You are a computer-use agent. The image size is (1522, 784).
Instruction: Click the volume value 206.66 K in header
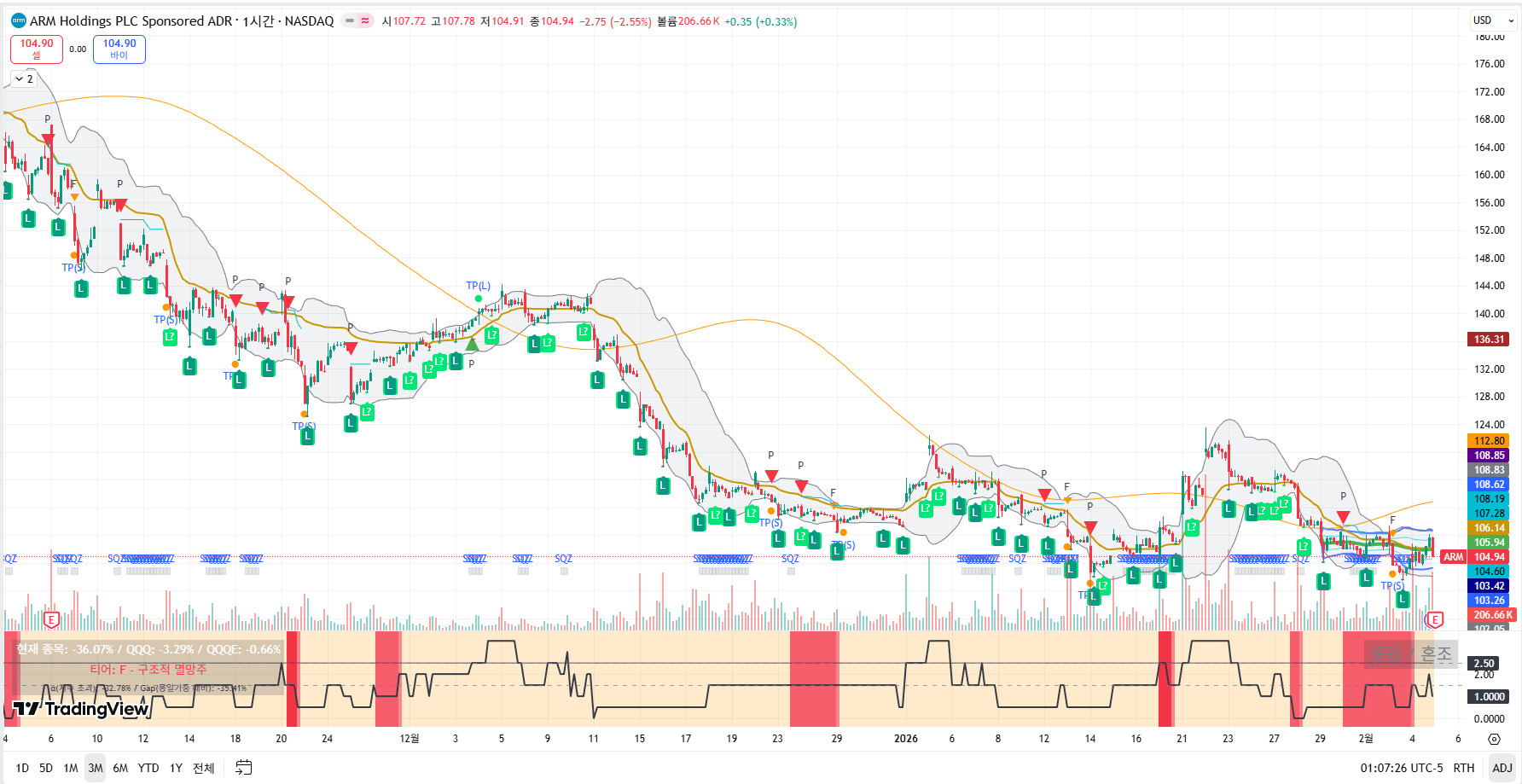click(699, 21)
